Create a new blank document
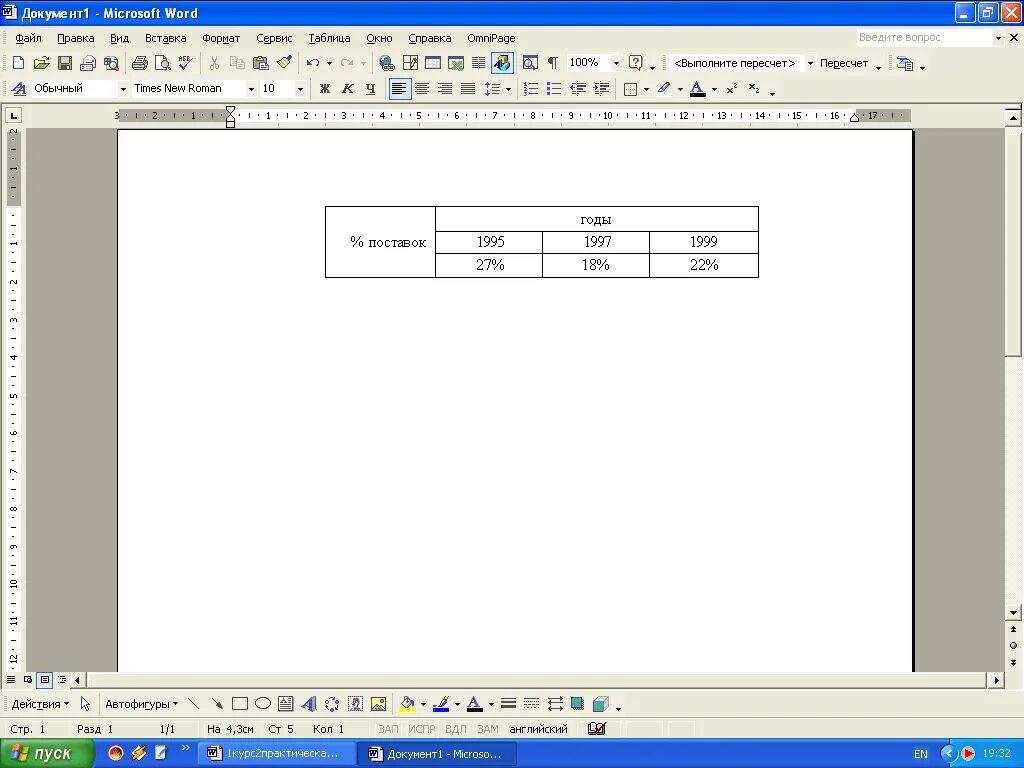The image size is (1024, 768). coord(18,63)
